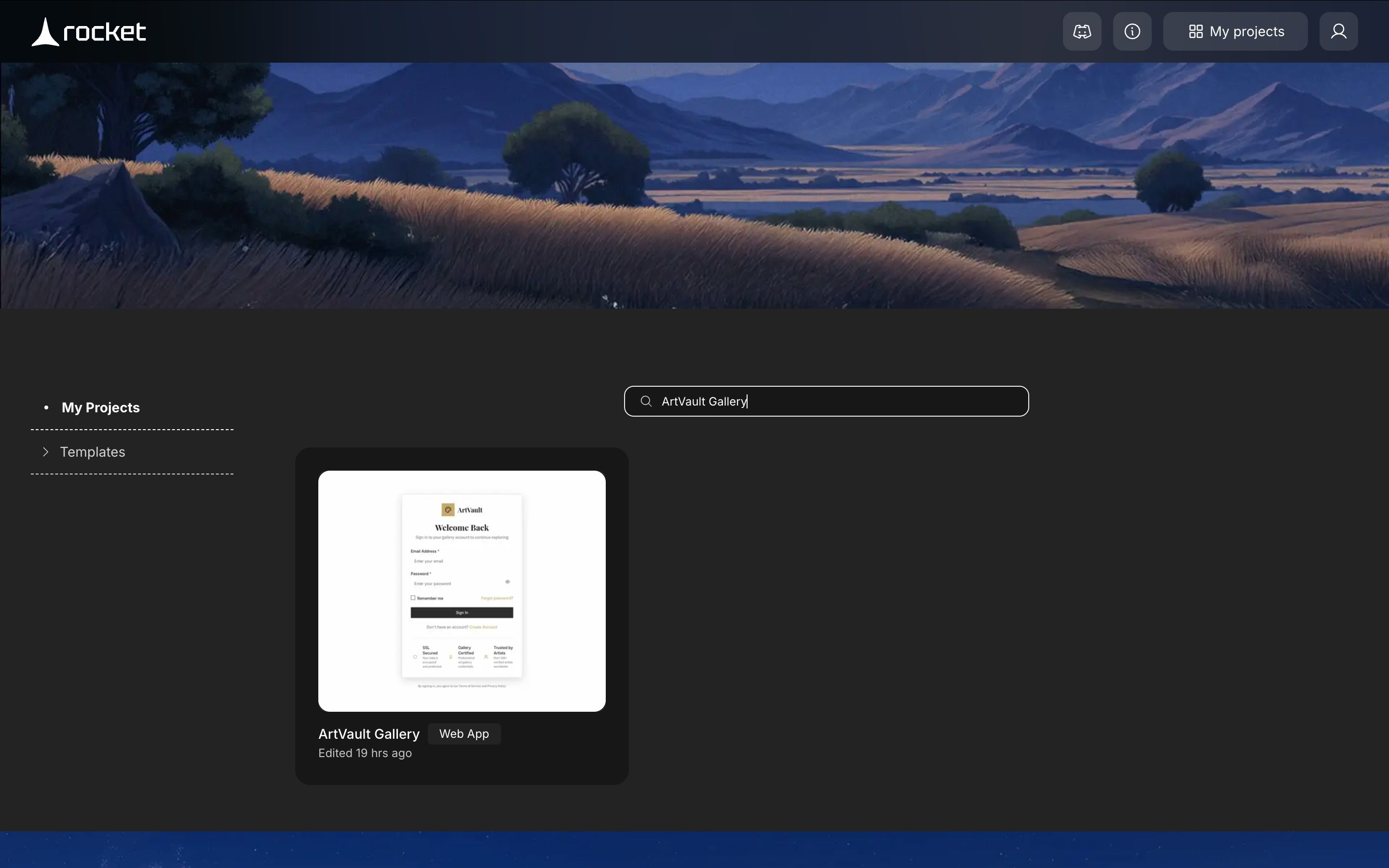Open the ArtVault Gallery project thumbnail
The height and width of the screenshot is (868, 1389).
(x=462, y=591)
